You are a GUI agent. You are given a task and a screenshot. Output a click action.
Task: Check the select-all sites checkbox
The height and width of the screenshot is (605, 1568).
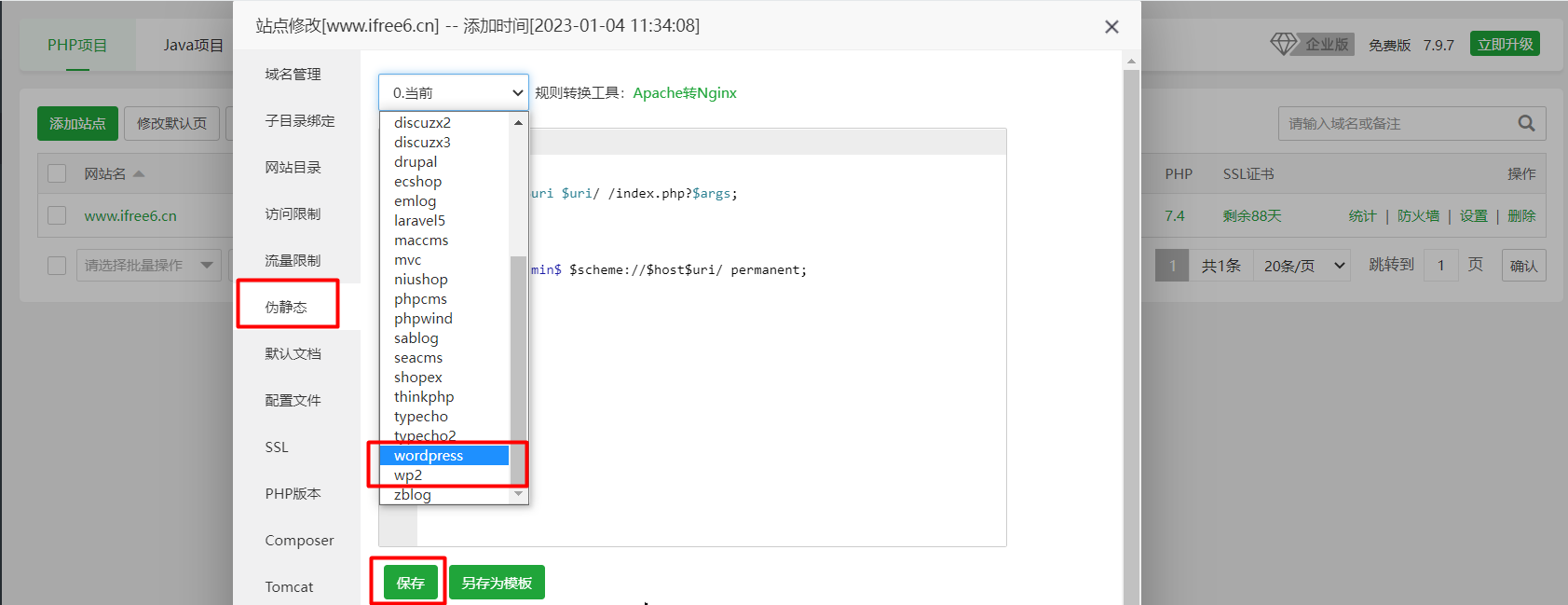tap(57, 173)
